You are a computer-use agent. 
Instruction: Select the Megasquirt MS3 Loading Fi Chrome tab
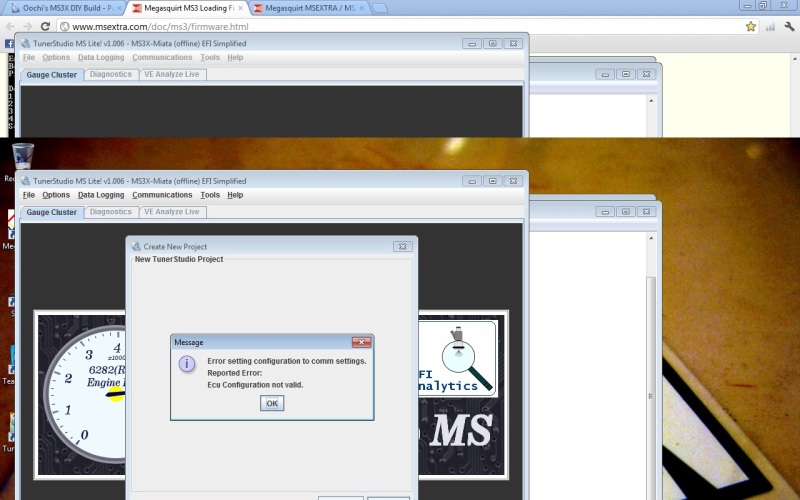click(188, 8)
